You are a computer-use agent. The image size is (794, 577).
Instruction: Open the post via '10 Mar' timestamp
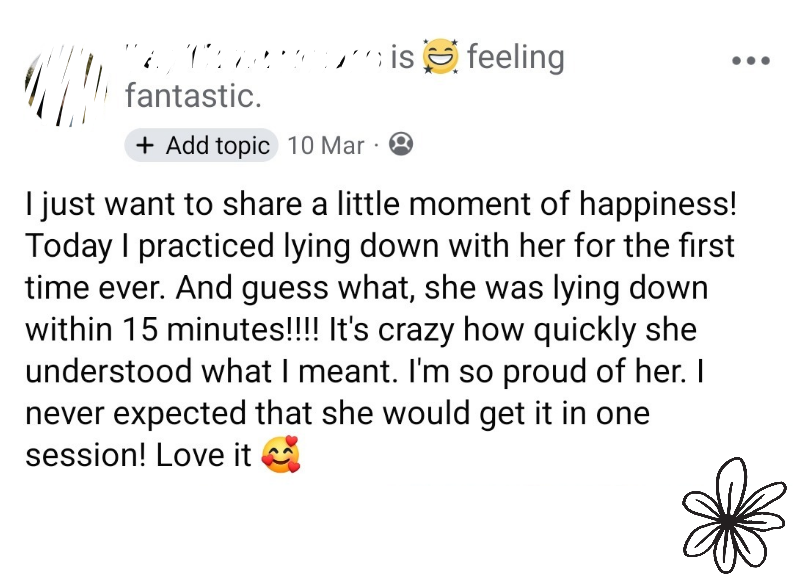(325, 145)
